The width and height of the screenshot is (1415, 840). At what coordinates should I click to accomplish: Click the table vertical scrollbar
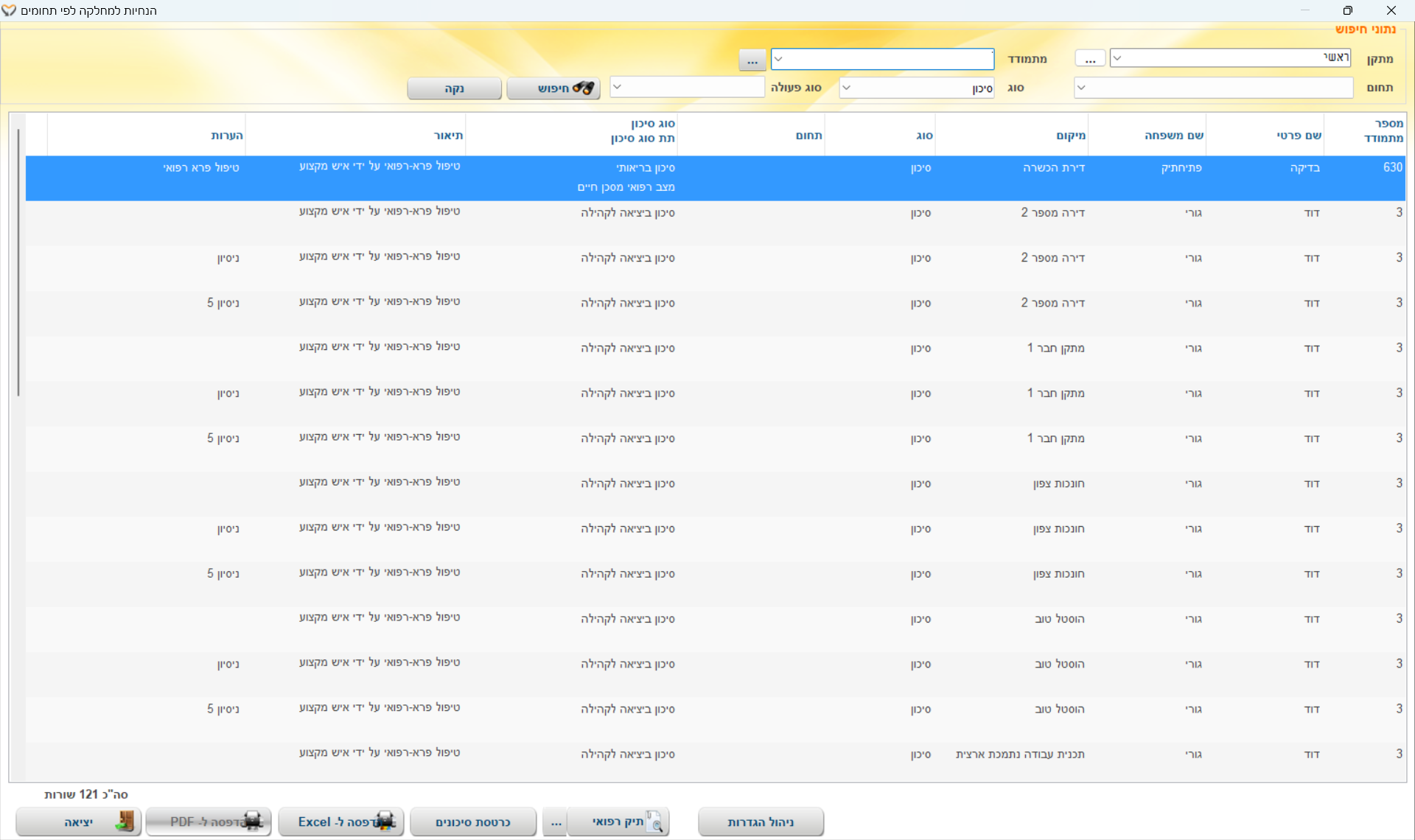[18, 263]
